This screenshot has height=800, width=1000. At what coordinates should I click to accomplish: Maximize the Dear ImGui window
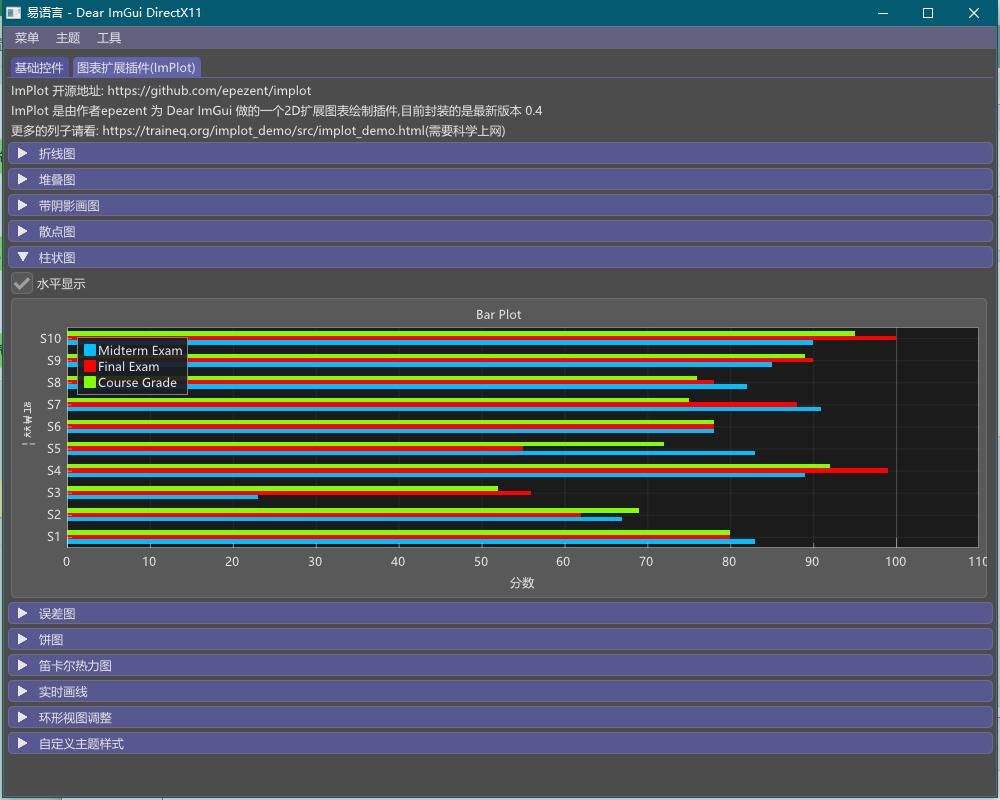click(x=928, y=13)
